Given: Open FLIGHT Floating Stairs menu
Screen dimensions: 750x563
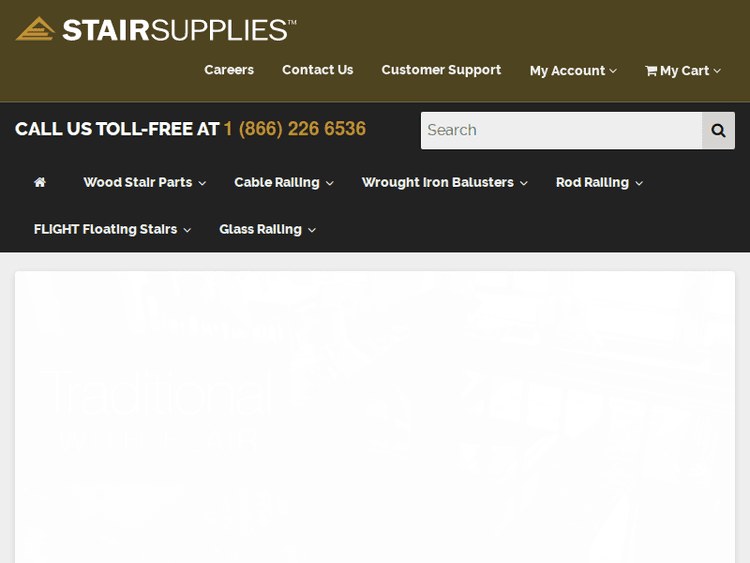Looking at the screenshot, I should [x=112, y=229].
